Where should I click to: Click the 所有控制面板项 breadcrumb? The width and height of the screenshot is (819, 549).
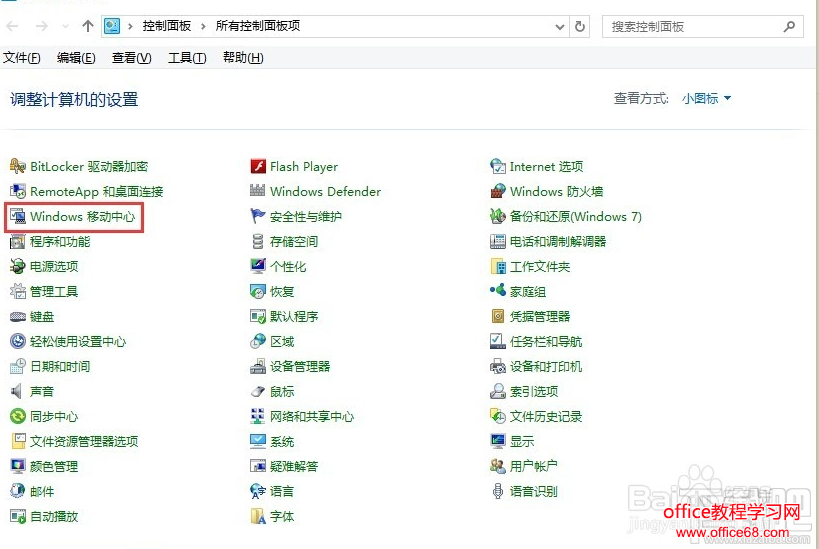[258, 26]
